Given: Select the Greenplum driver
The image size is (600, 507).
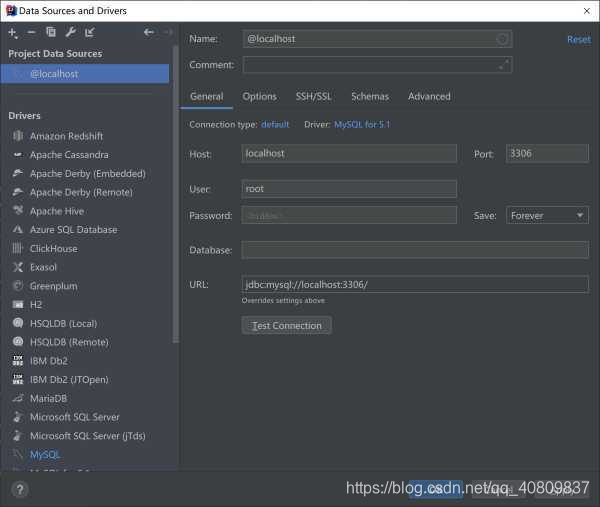Looking at the screenshot, I should pyautogui.click(x=54, y=286).
